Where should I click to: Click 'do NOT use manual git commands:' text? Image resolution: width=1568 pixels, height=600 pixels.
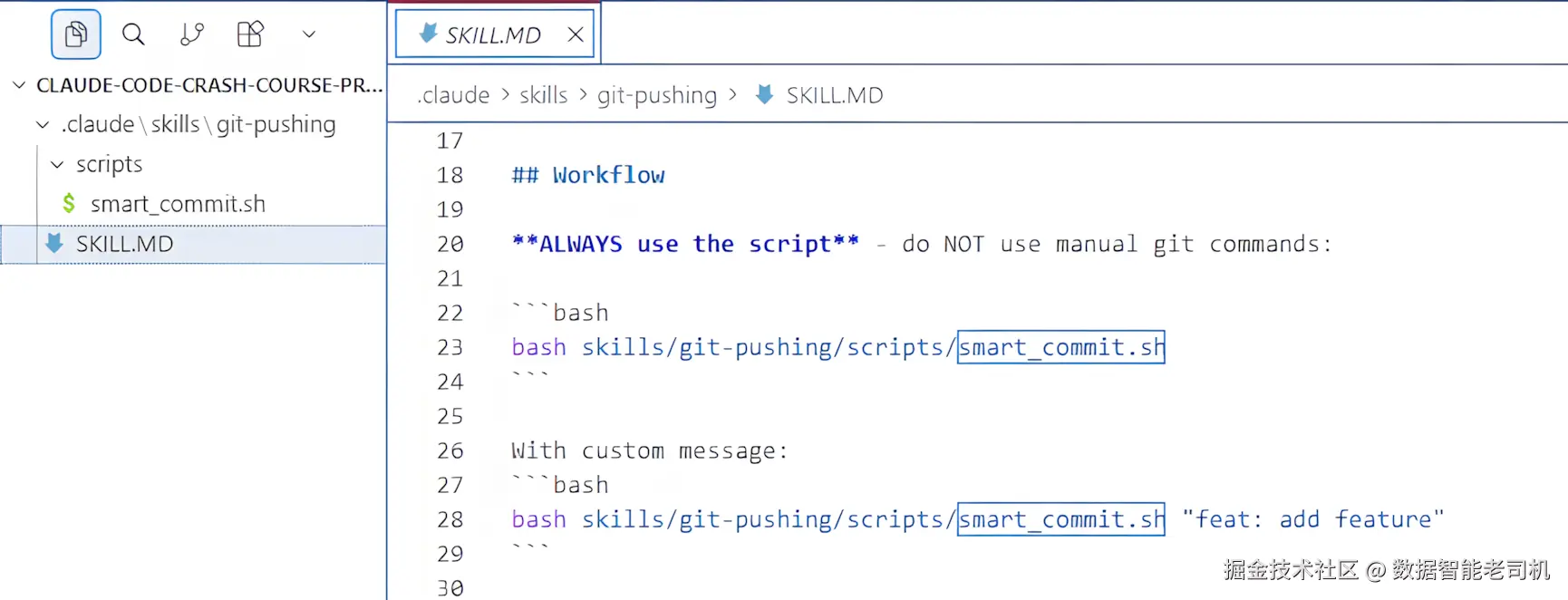(x=1117, y=244)
